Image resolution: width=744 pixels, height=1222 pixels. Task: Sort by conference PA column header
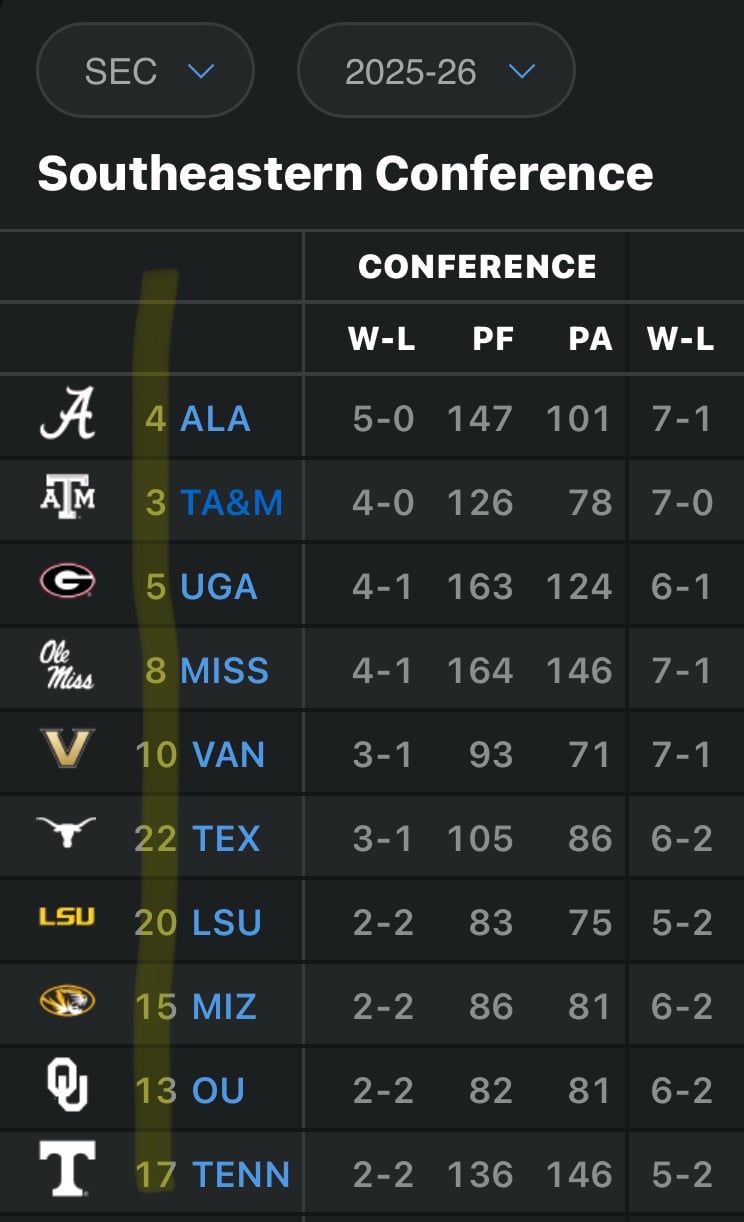click(x=590, y=339)
